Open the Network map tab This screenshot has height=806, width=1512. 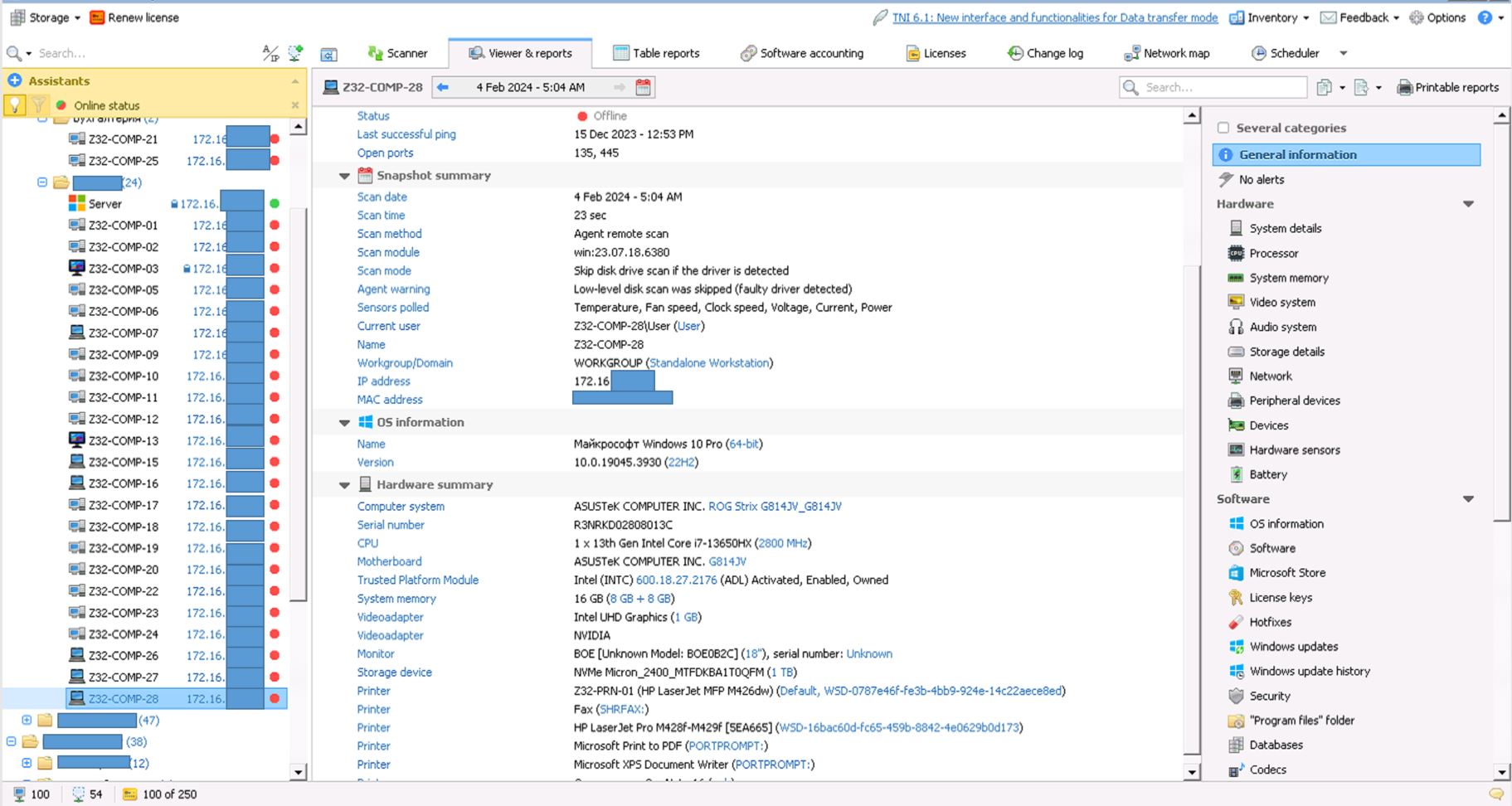(1166, 53)
